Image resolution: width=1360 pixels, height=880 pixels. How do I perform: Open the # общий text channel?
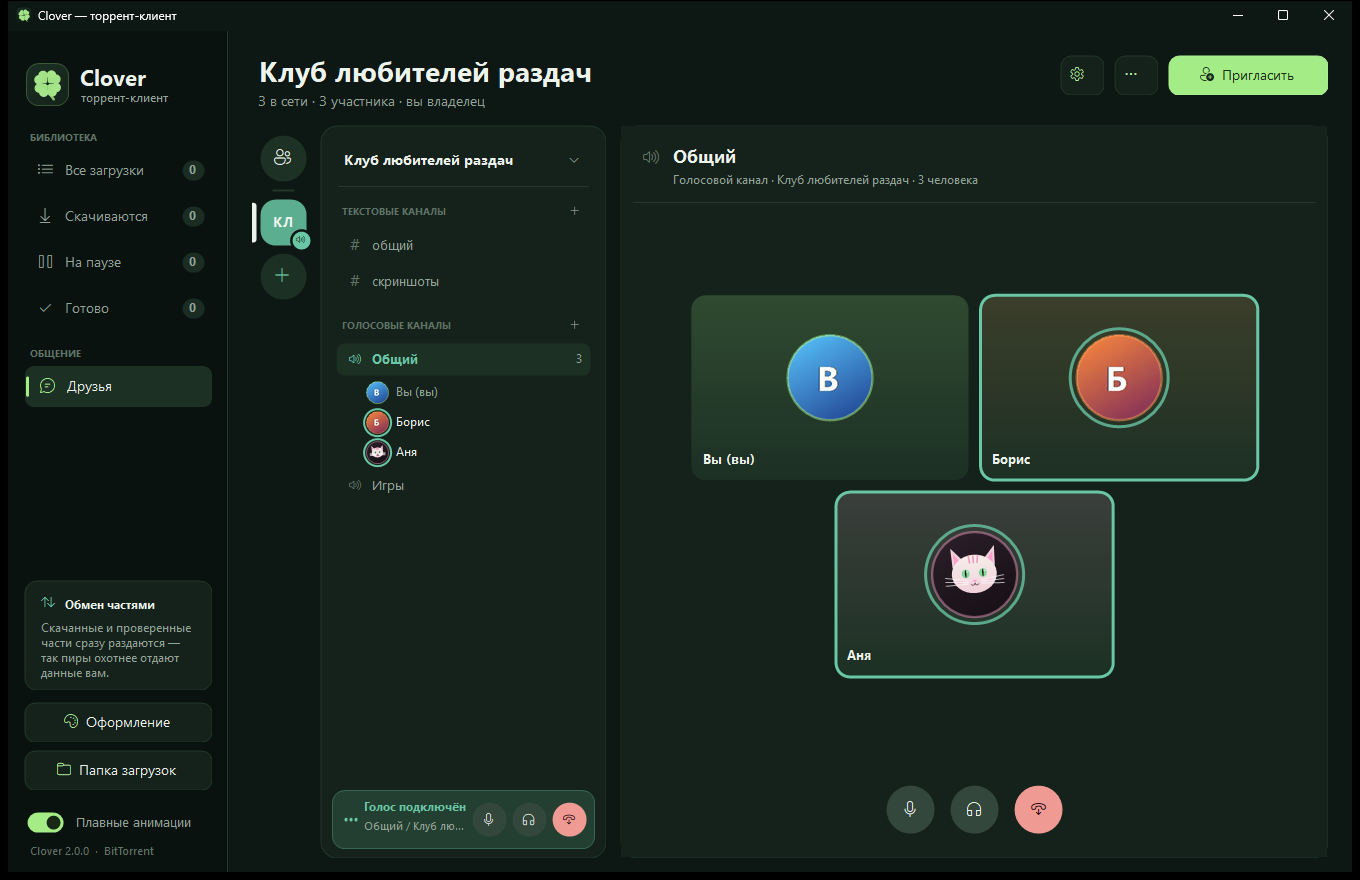coord(464,245)
